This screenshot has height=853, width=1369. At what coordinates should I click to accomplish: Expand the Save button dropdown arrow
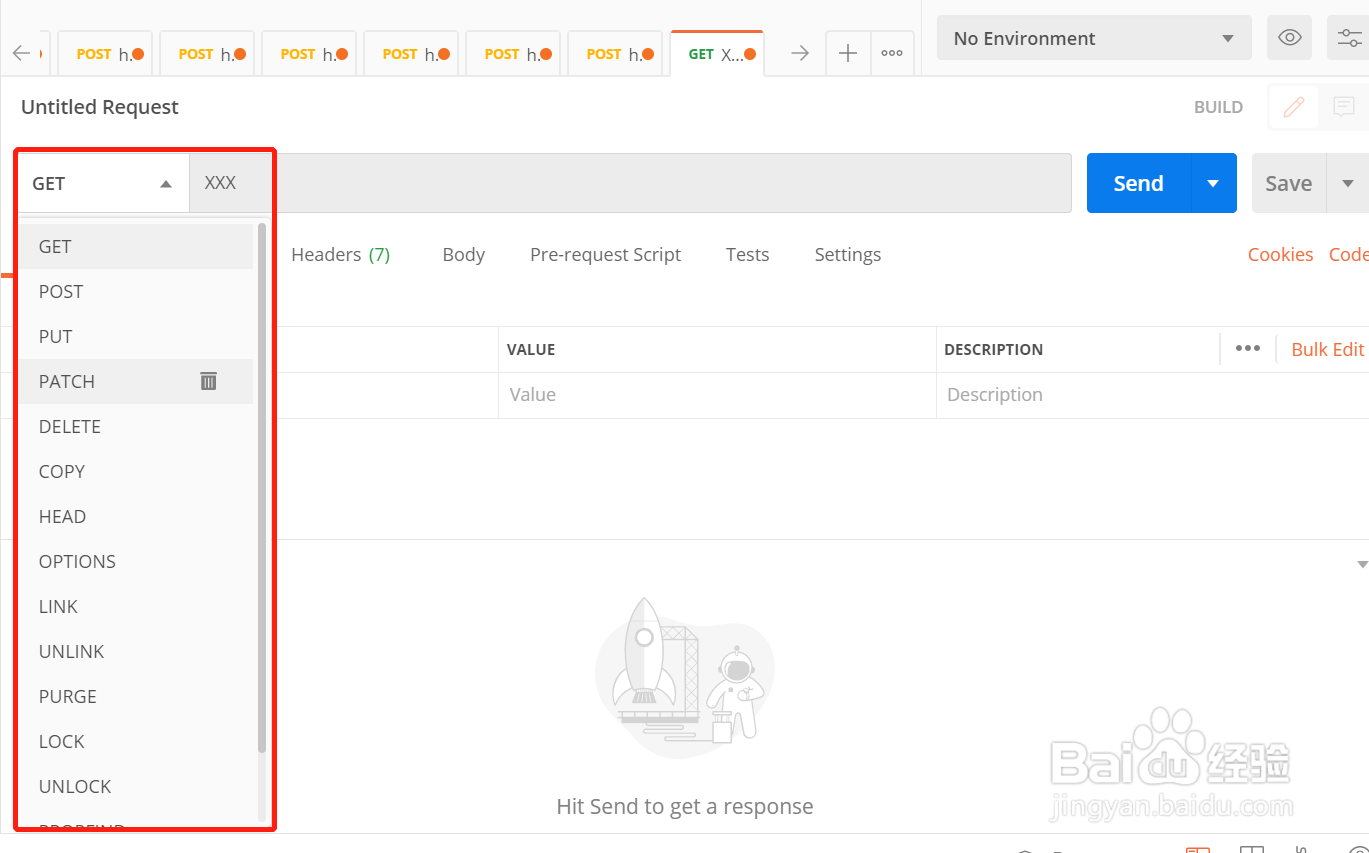point(1347,183)
